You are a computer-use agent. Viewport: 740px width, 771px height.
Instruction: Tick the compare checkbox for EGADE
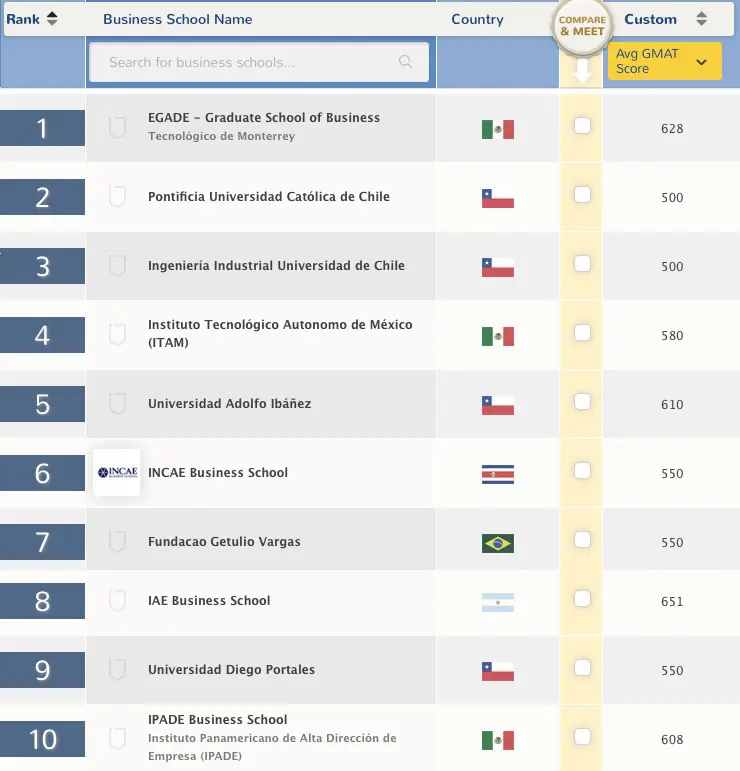coord(582,125)
